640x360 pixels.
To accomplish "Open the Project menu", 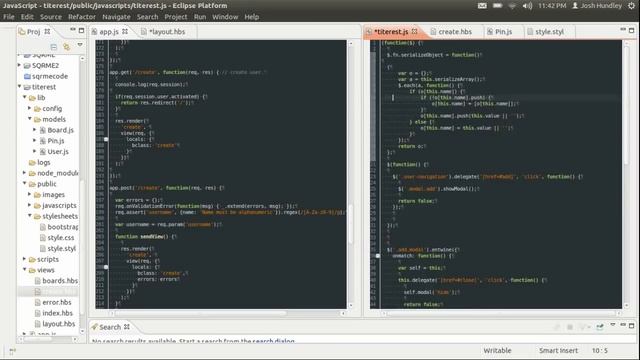I will pos(176,17).
